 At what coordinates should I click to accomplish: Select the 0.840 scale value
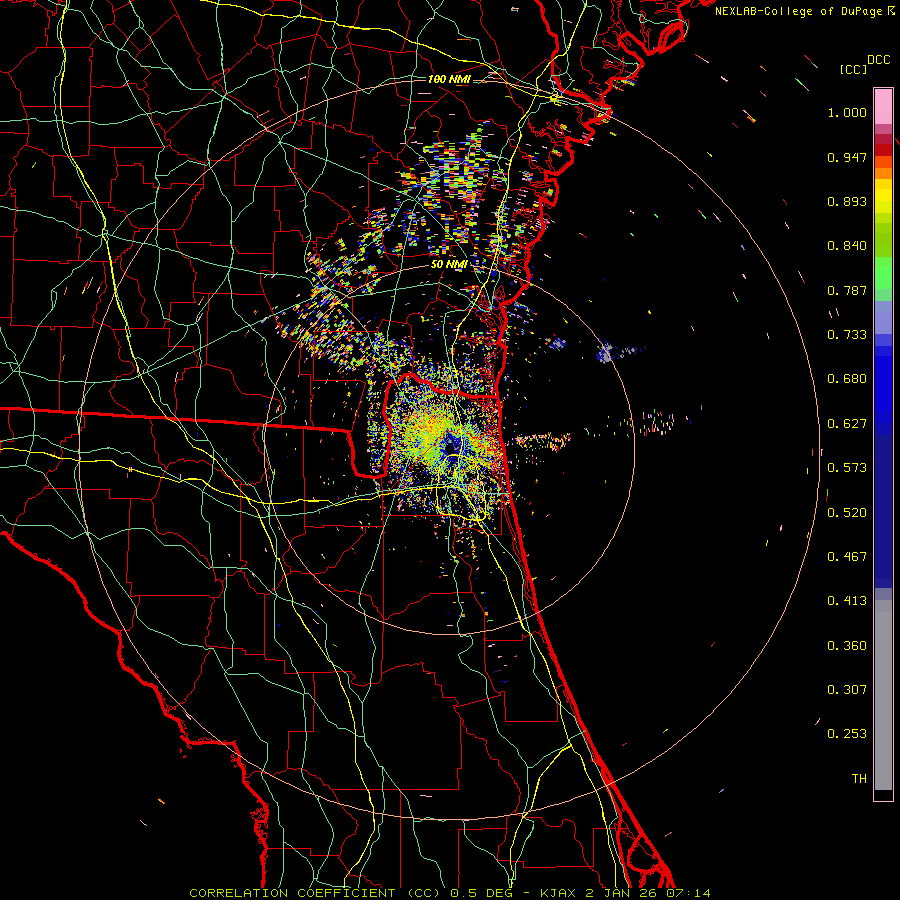tap(847, 246)
